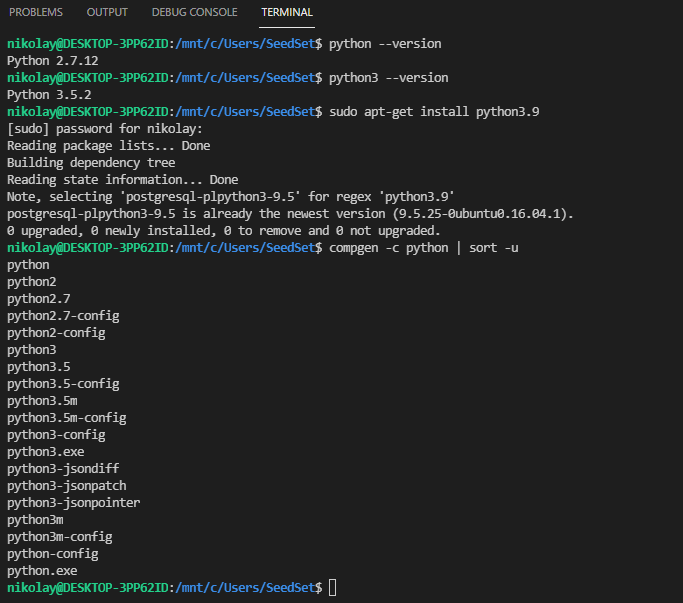Click the 'python2-config' output row
Image resolution: width=683 pixels, height=603 pixels.
pyautogui.click(x=56, y=332)
